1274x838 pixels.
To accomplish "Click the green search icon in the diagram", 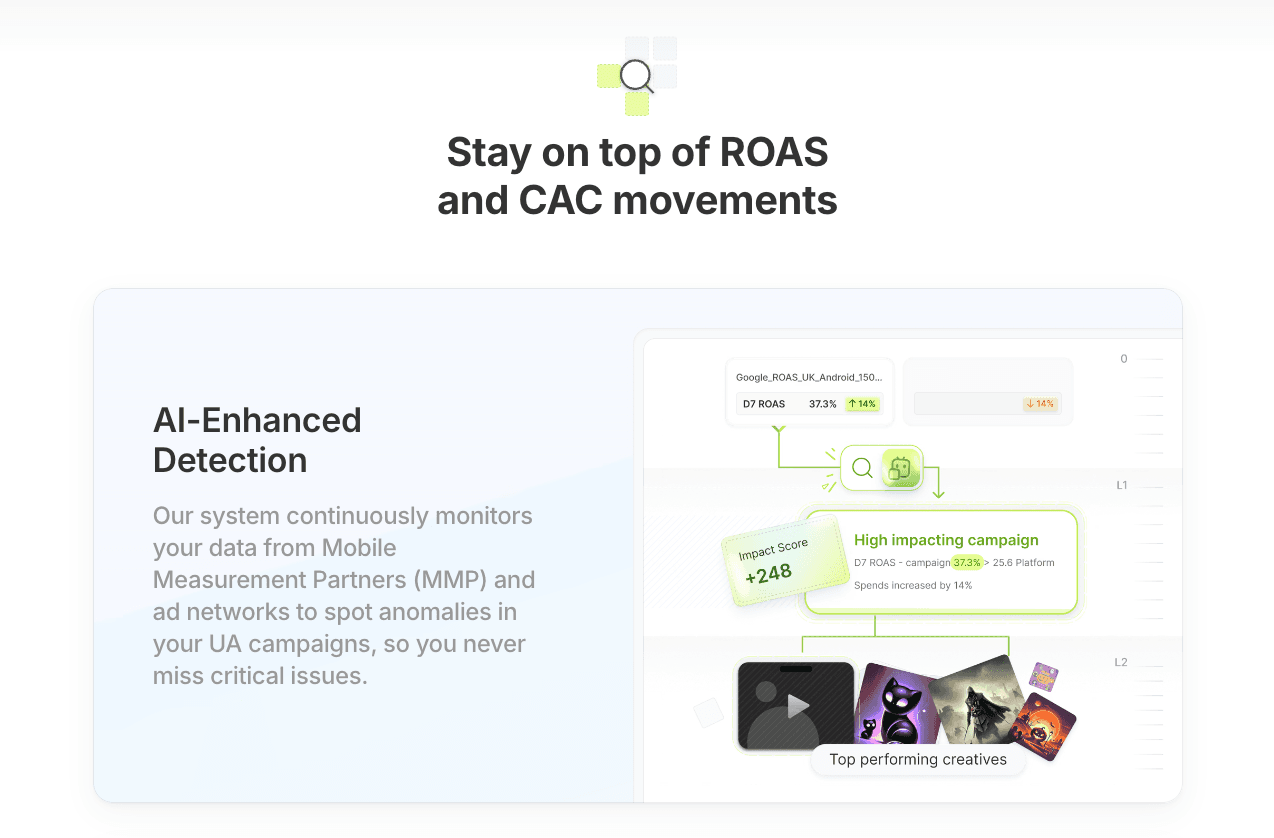I will [862, 468].
